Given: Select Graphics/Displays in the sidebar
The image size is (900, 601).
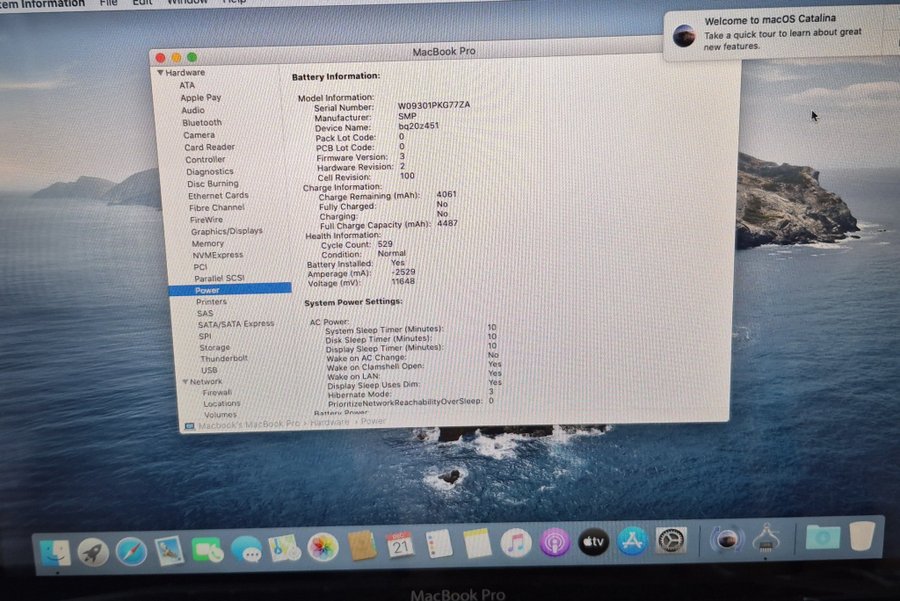Looking at the screenshot, I should click(226, 231).
